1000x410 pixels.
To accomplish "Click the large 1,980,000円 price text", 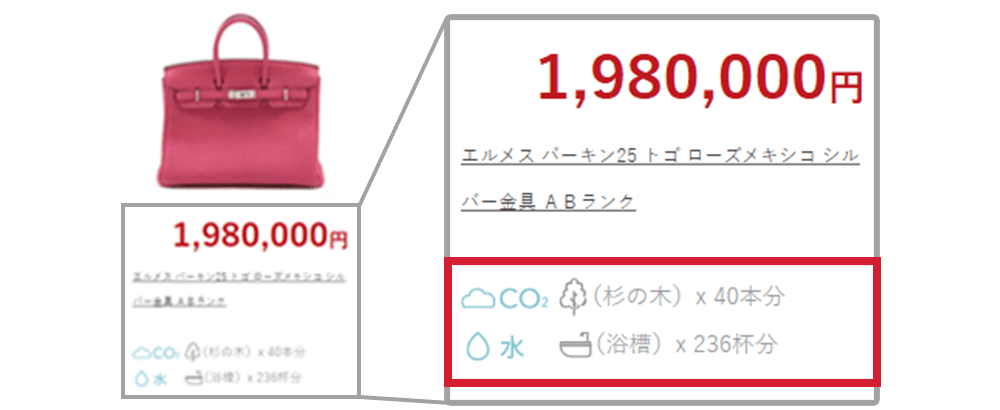I will click(x=700, y=78).
